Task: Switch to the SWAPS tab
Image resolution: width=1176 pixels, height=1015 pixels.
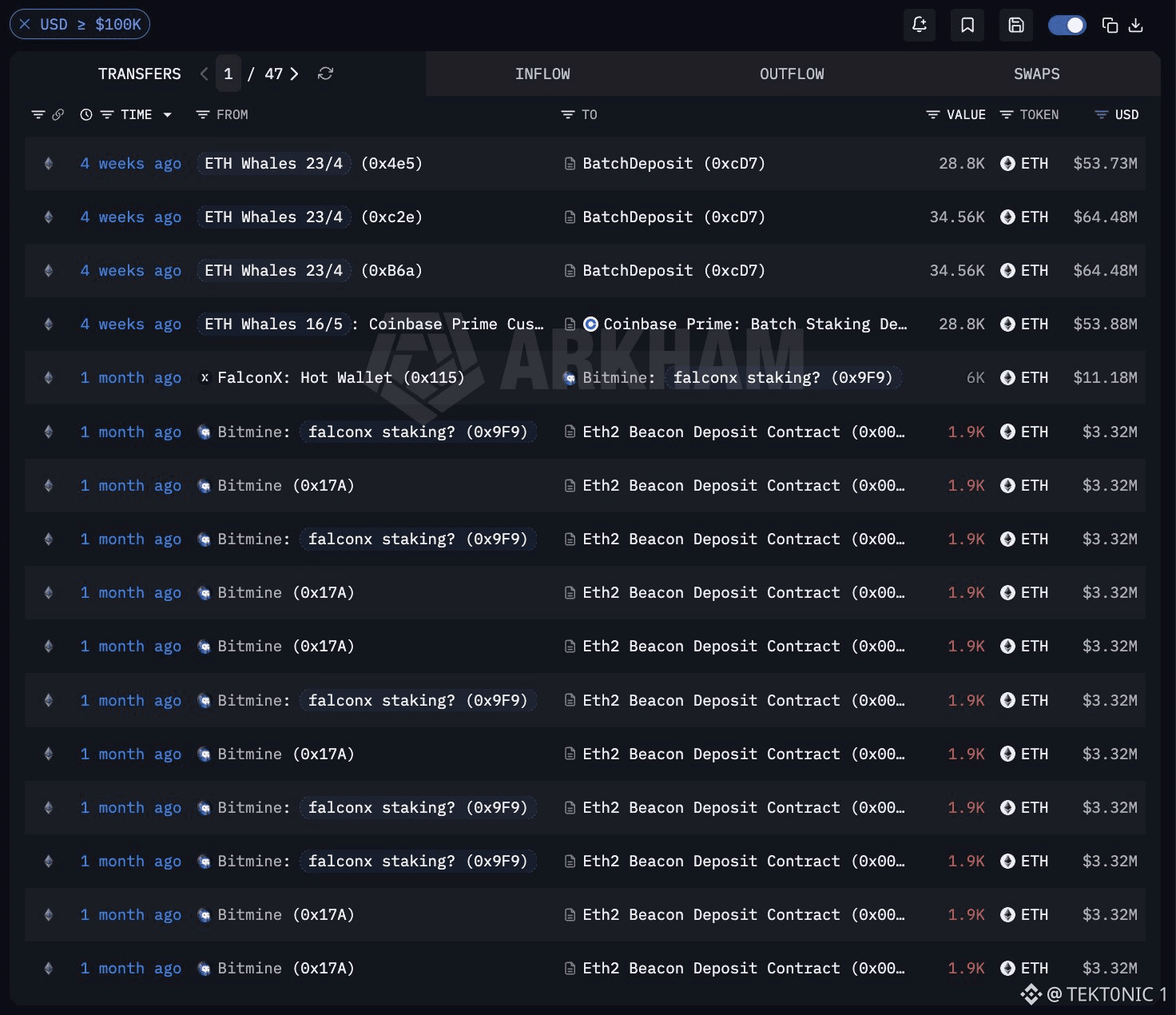Action: (1036, 74)
